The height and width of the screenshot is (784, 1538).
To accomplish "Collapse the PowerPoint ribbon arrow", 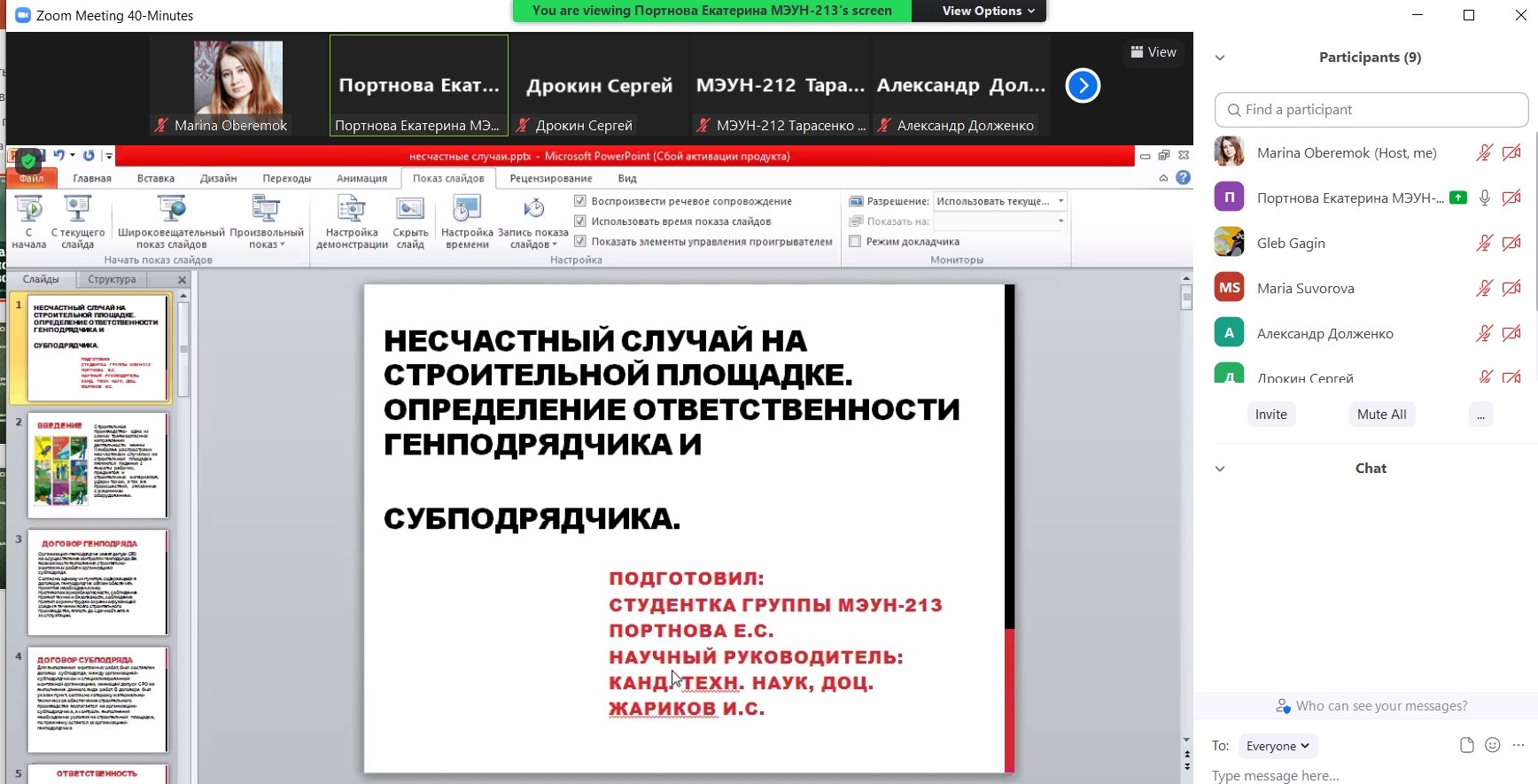I will (x=1163, y=178).
